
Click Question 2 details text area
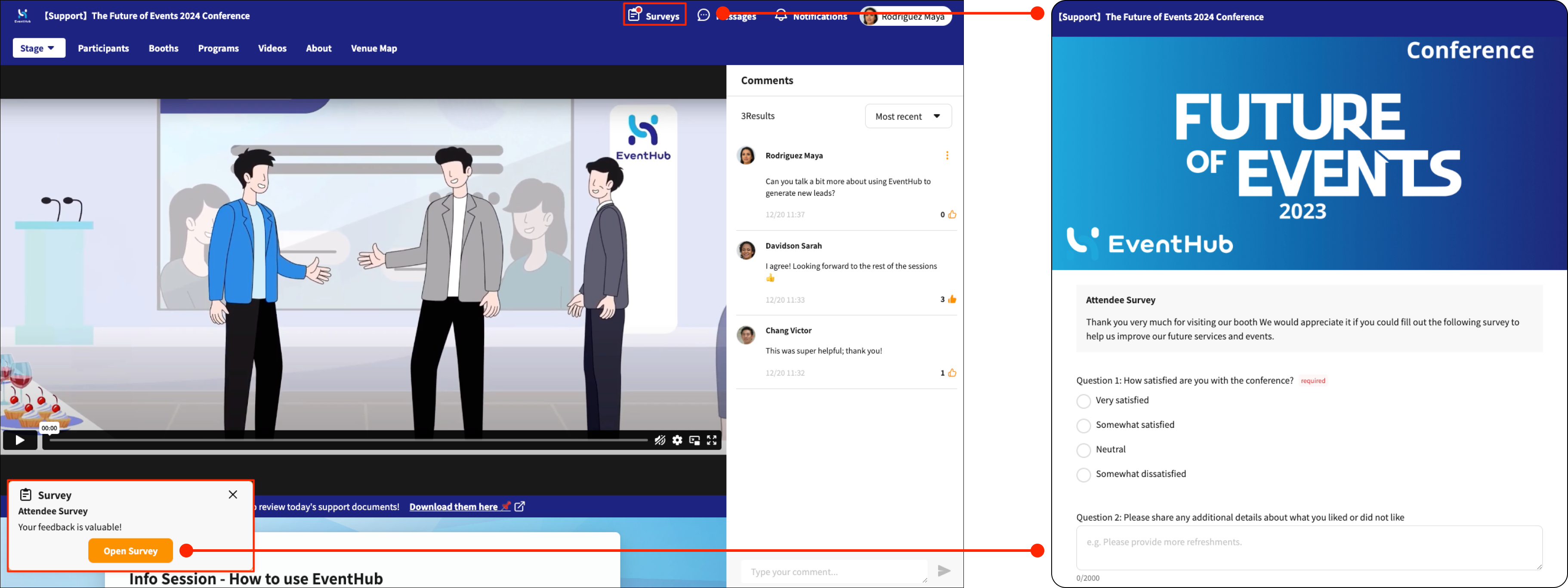[x=1309, y=548]
